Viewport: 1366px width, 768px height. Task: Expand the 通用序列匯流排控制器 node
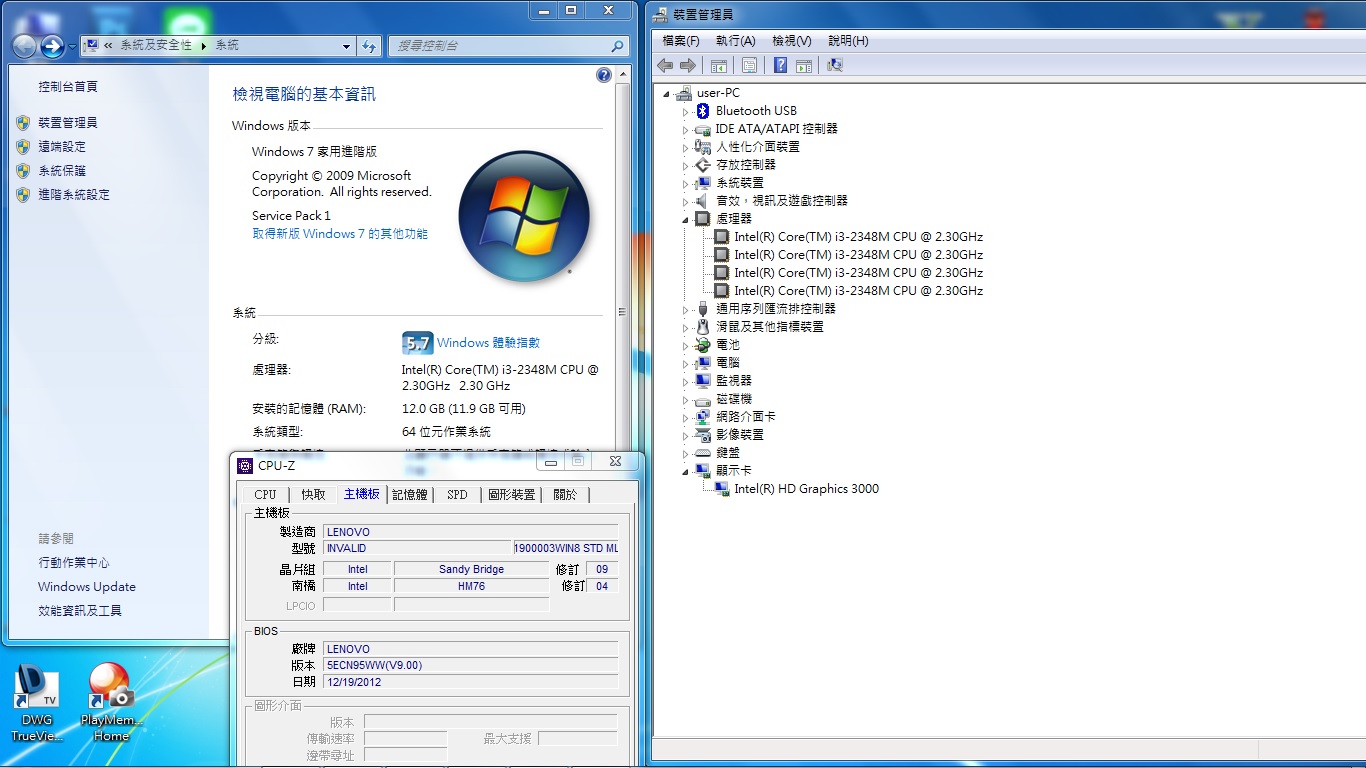(x=686, y=310)
